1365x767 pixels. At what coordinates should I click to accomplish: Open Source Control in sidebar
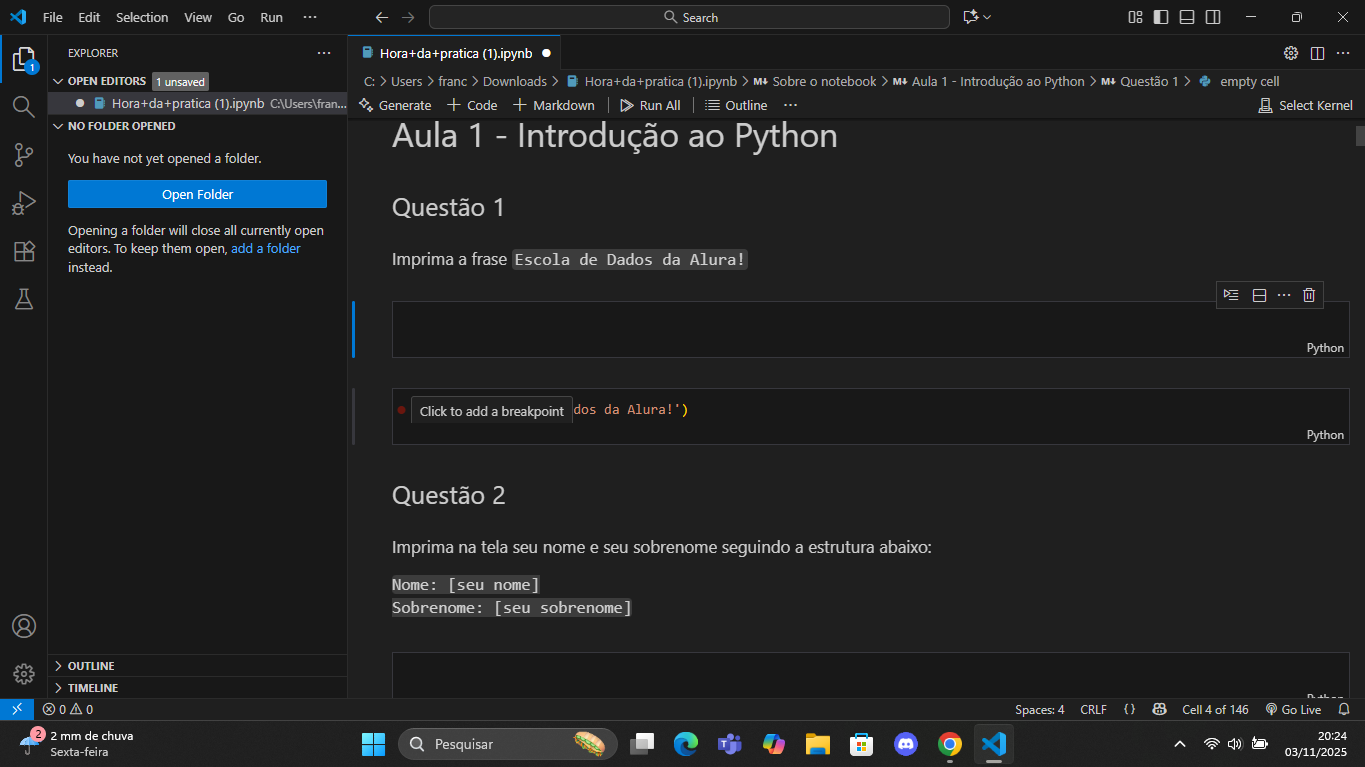[24, 155]
